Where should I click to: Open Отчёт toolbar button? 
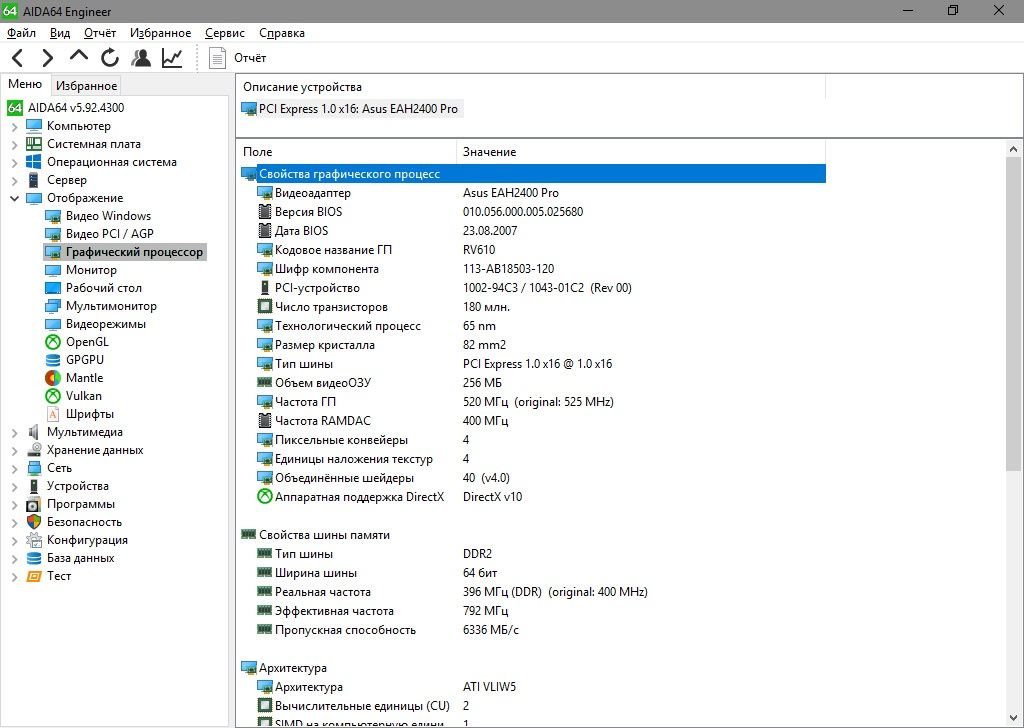pyautogui.click(x=250, y=58)
